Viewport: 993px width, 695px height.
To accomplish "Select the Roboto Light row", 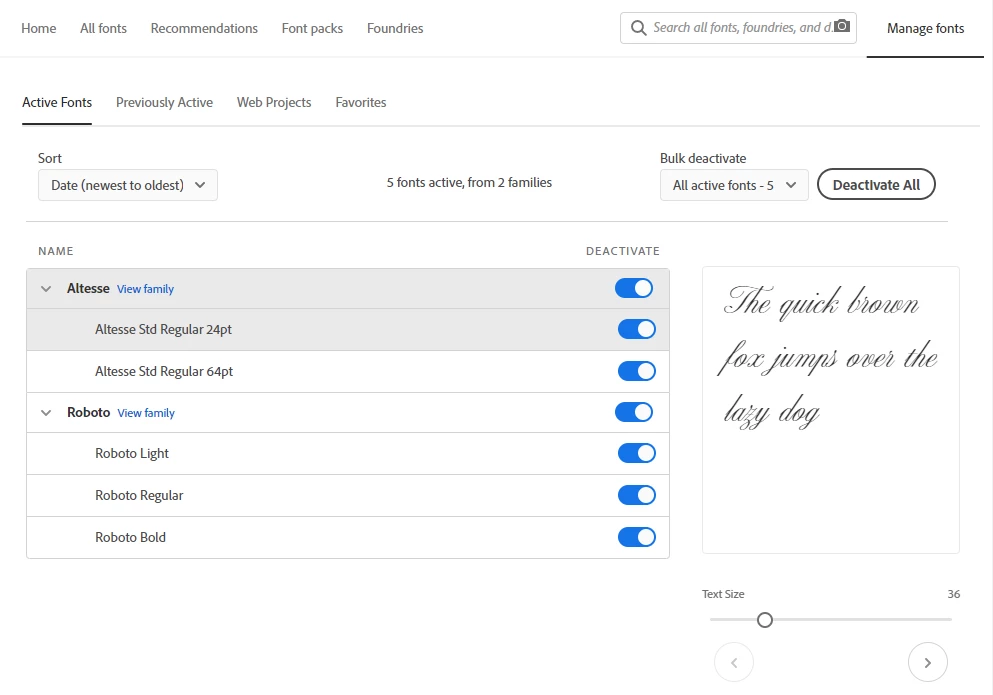I will click(348, 454).
